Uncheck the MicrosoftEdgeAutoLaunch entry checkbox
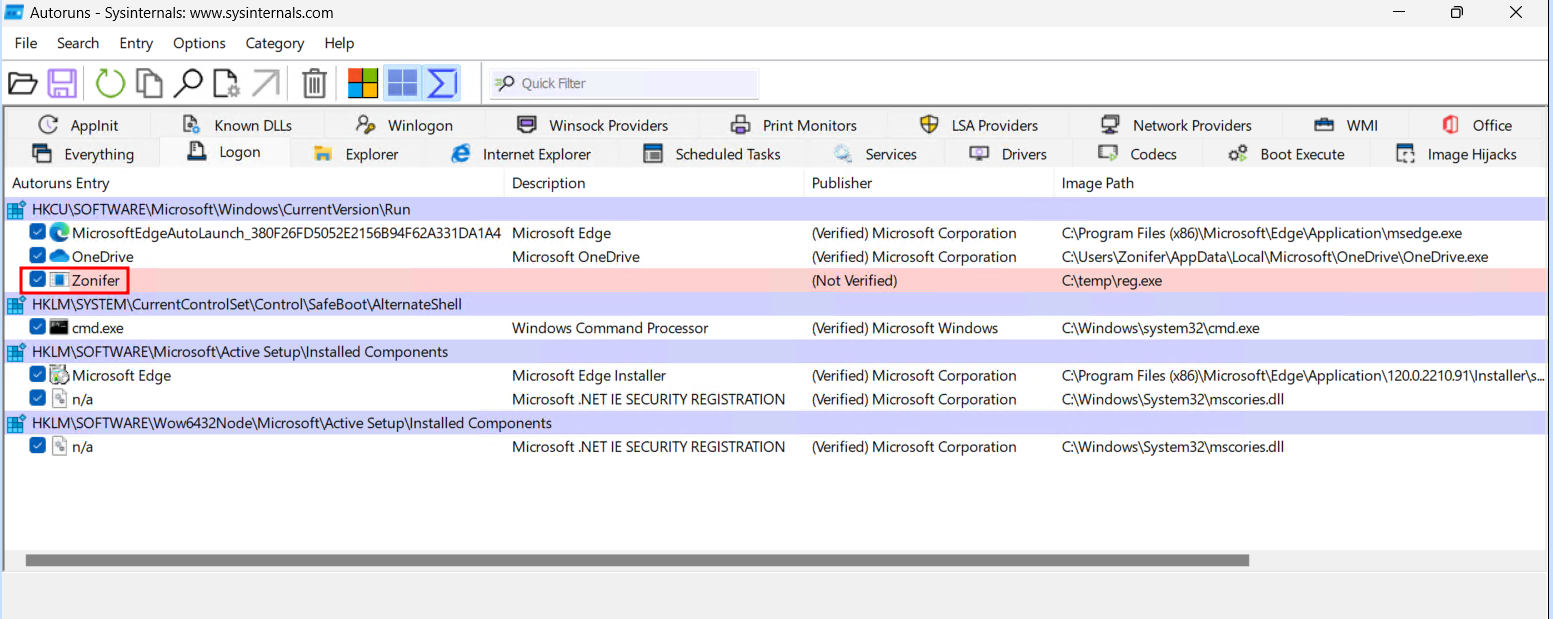 [38, 233]
